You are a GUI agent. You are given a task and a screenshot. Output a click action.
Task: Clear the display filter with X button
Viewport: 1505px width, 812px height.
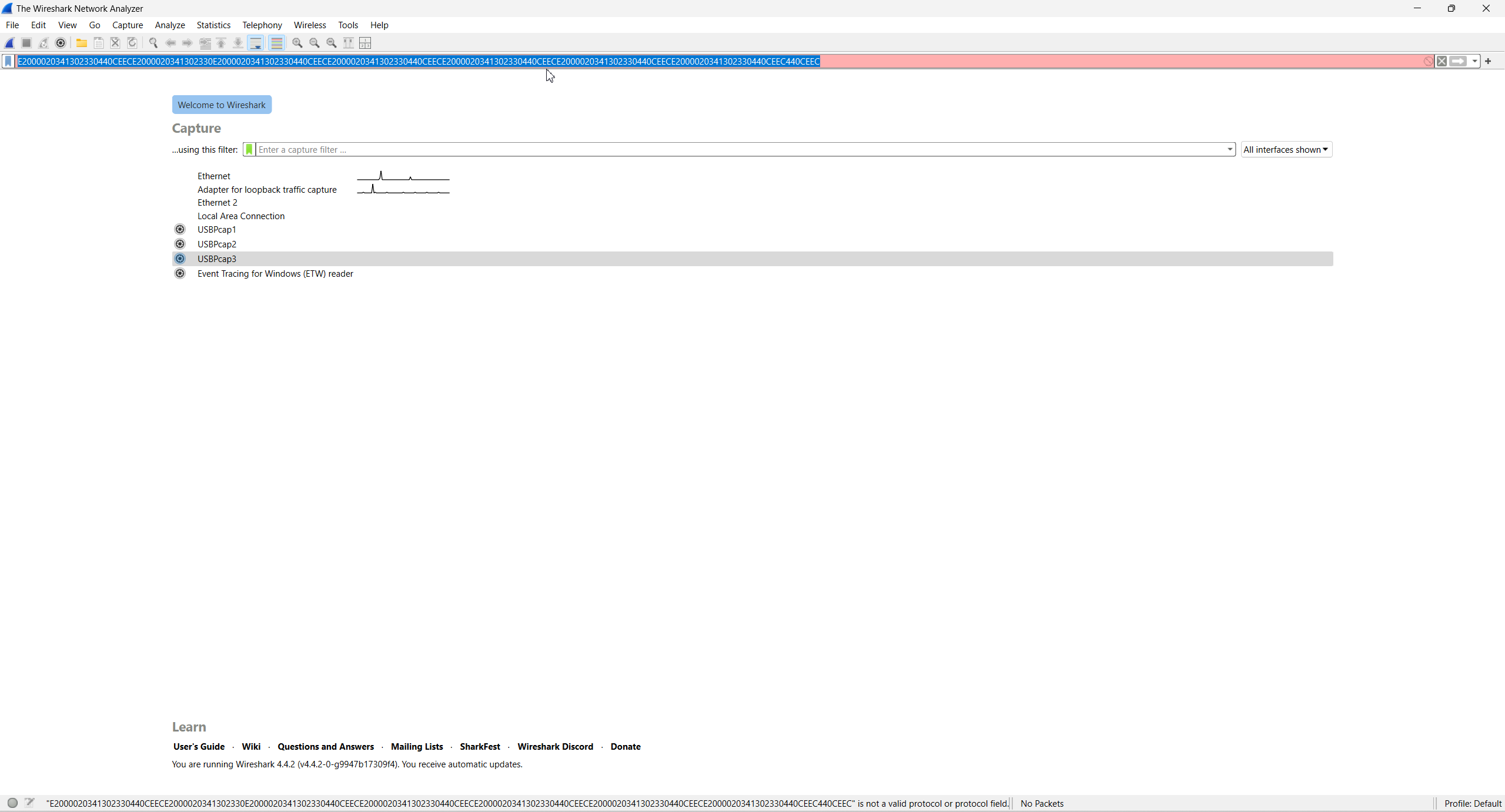click(x=1442, y=61)
